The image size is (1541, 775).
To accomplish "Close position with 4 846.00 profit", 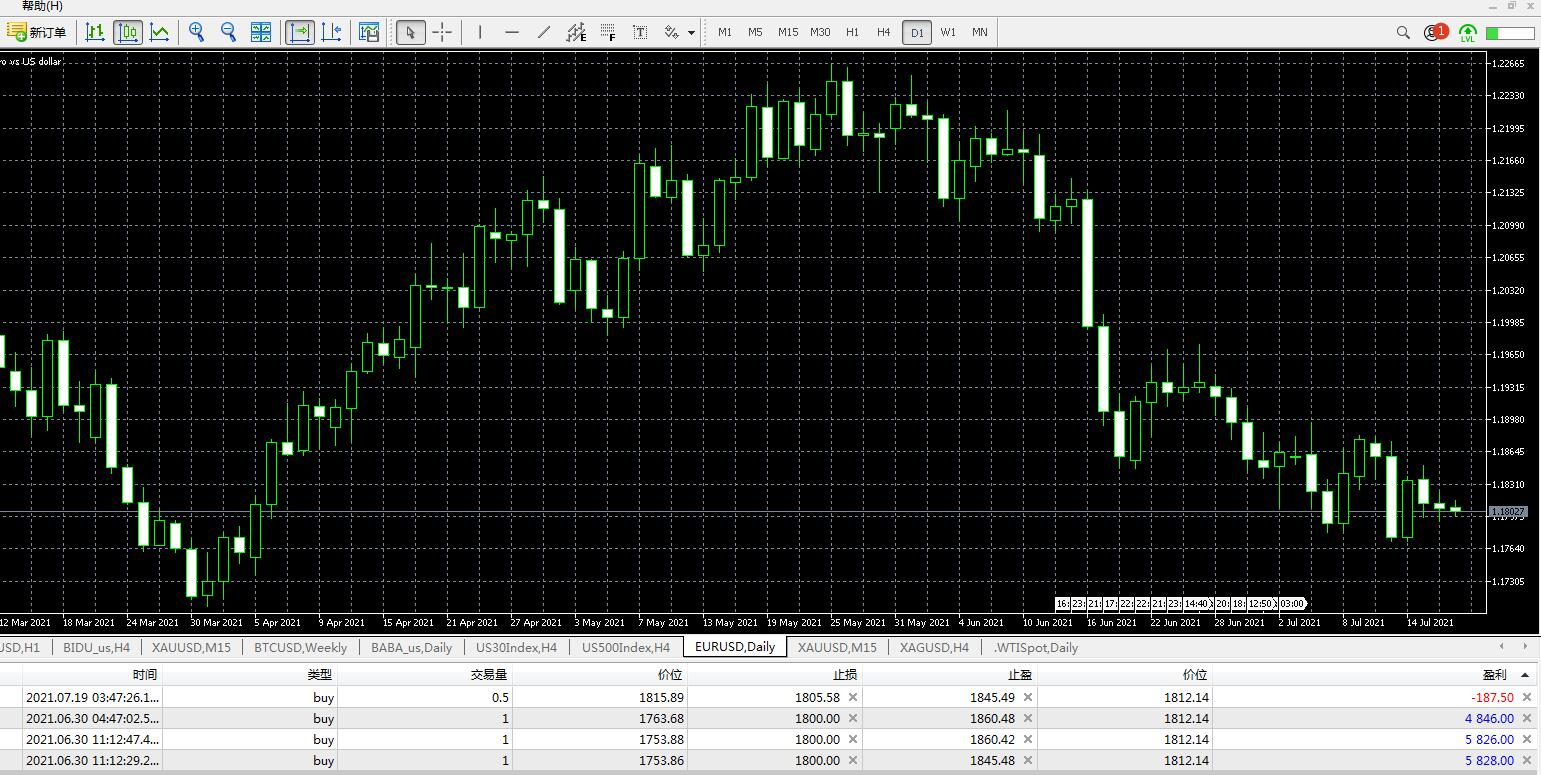I will (x=1526, y=718).
